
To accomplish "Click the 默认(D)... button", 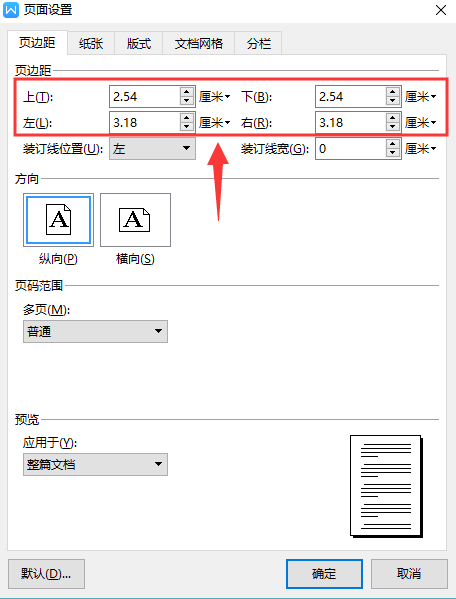I will coord(46,574).
